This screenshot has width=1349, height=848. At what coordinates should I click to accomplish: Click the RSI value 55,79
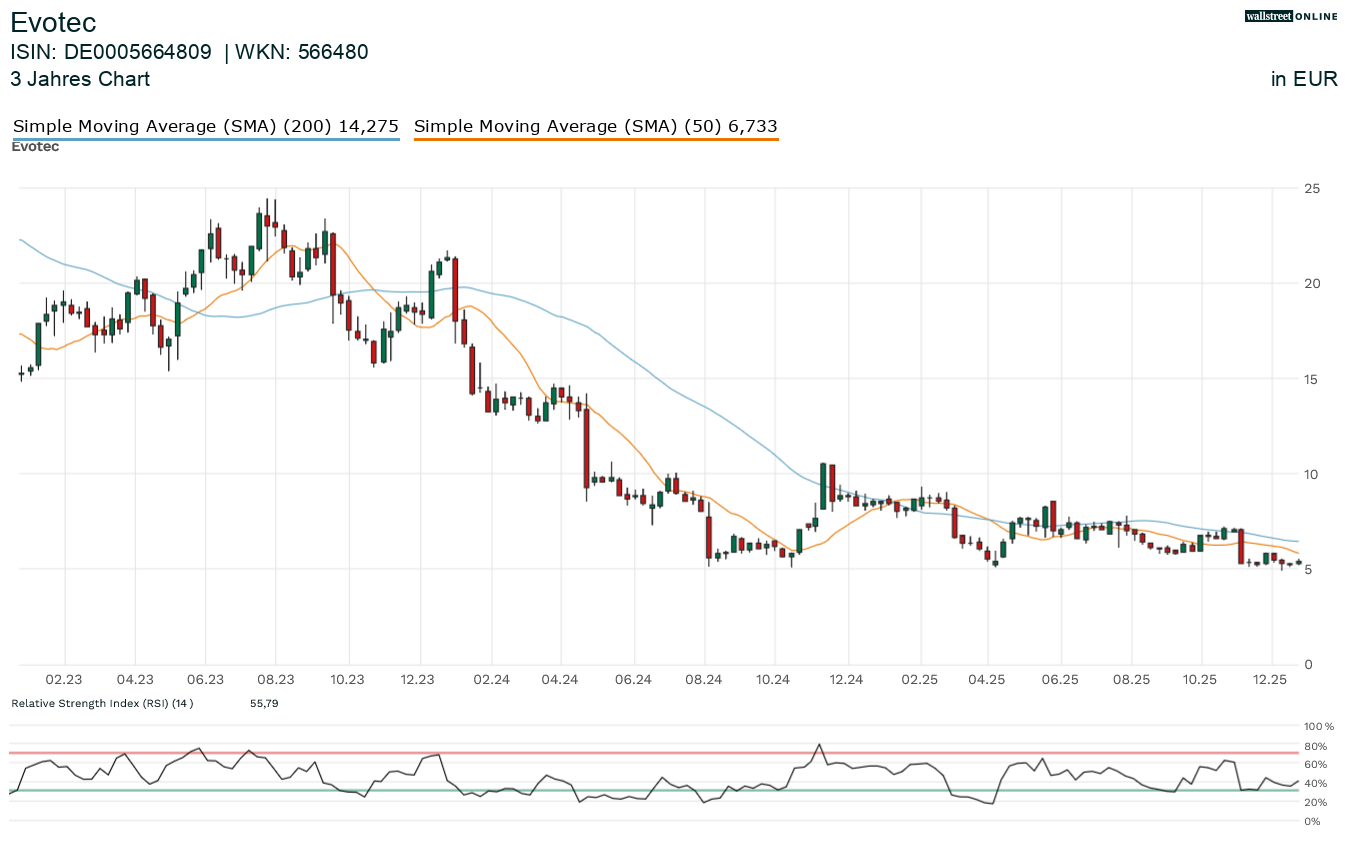pyautogui.click(x=264, y=704)
